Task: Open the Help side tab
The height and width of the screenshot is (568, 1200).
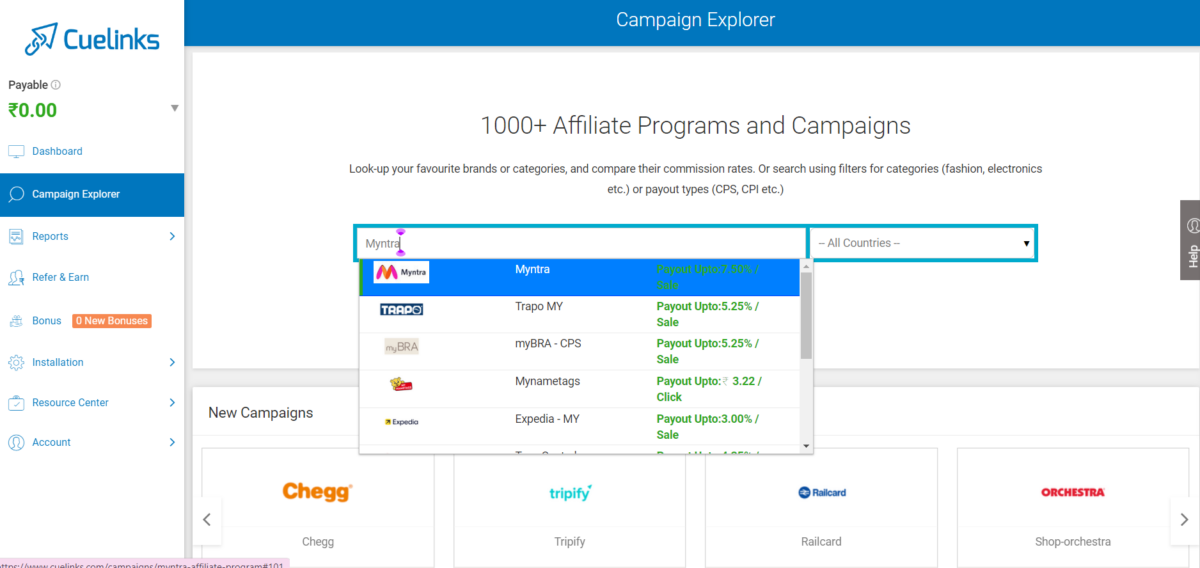Action: 1190,240
